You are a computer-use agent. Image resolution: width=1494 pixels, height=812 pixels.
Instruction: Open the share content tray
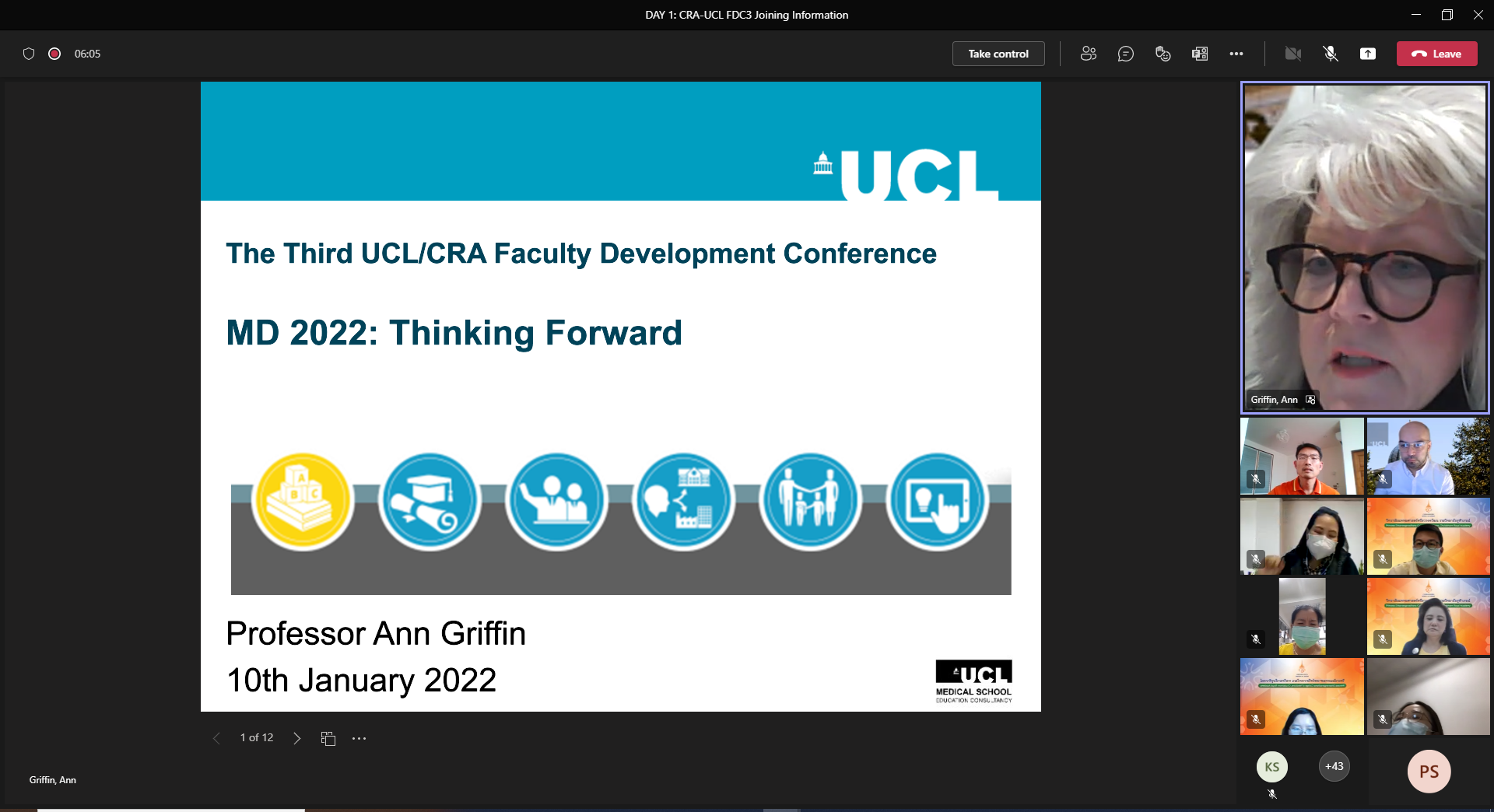[1368, 54]
